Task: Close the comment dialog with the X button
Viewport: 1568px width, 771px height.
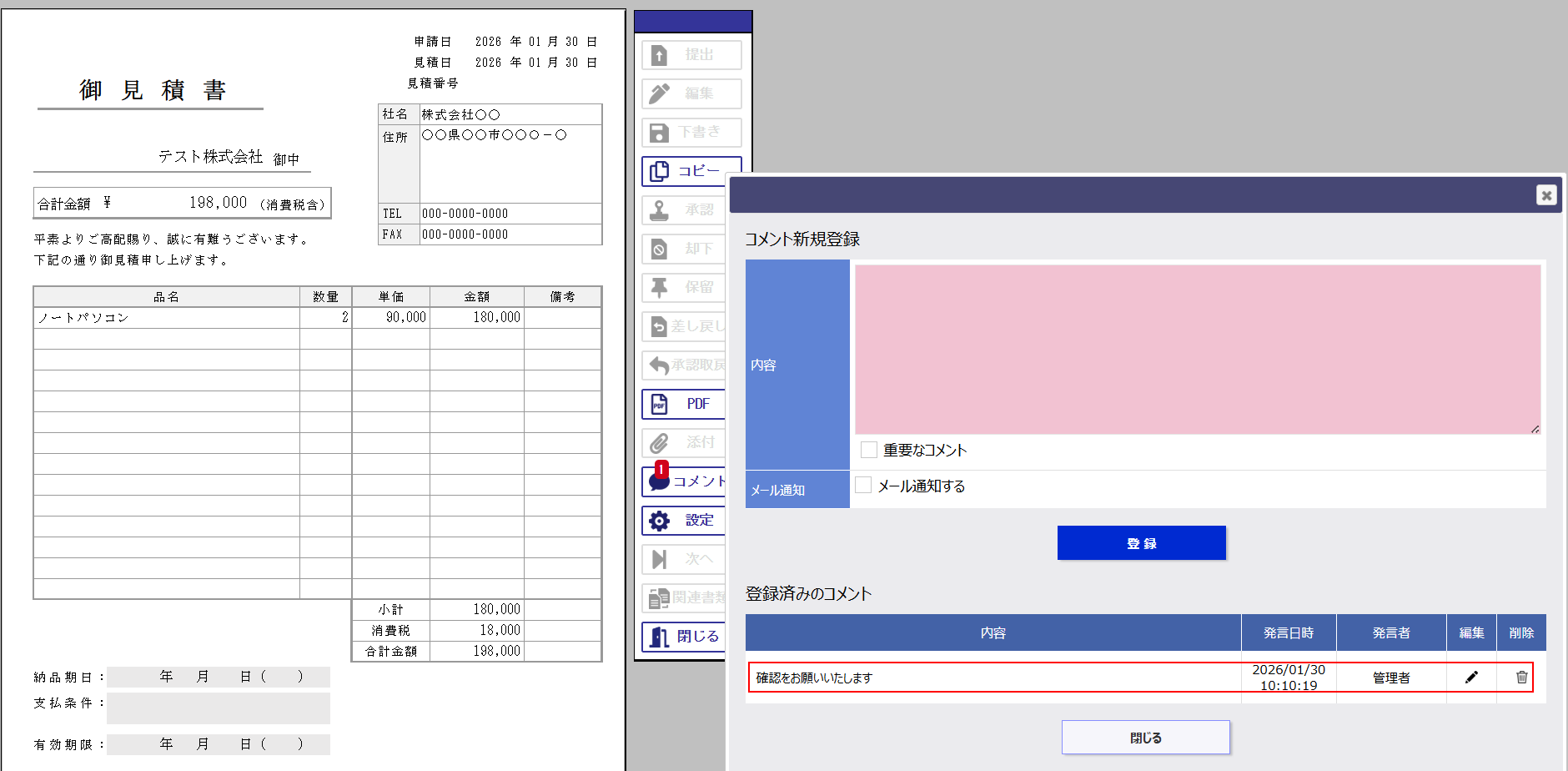Action: (x=1546, y=195)
